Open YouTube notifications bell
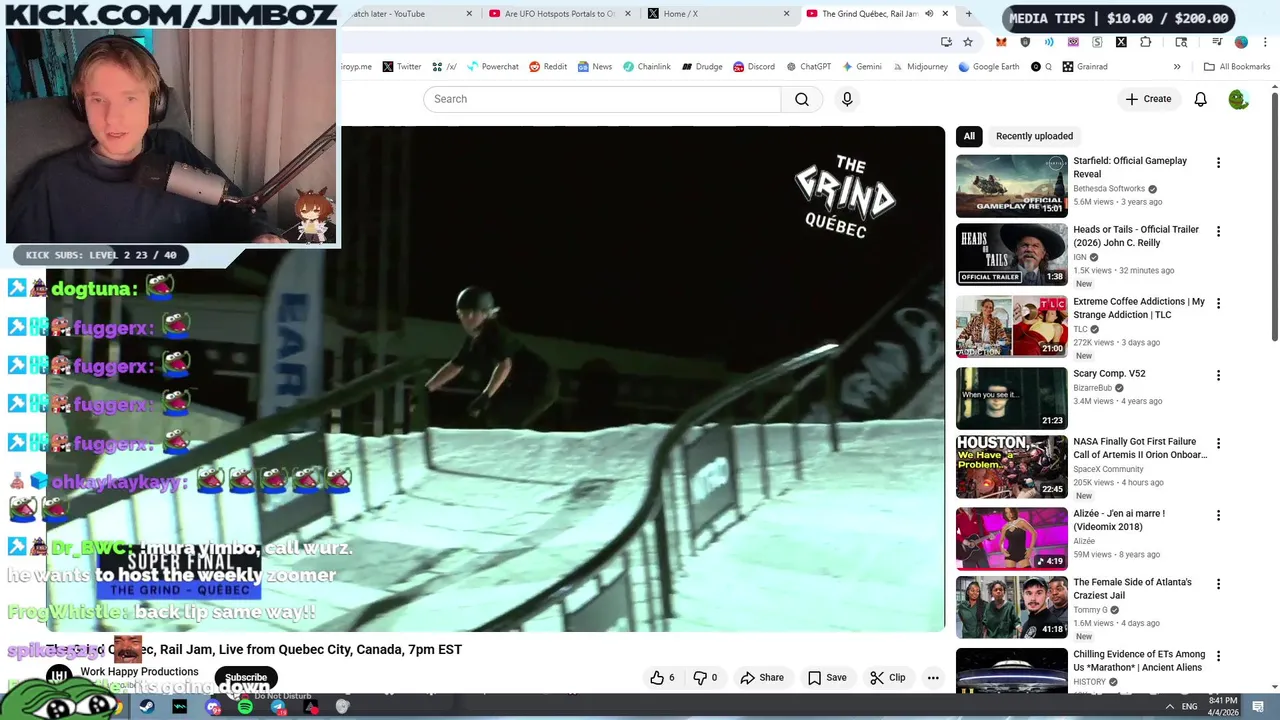This screenshot has width=1280, height=720. (x=1200, y=99)
